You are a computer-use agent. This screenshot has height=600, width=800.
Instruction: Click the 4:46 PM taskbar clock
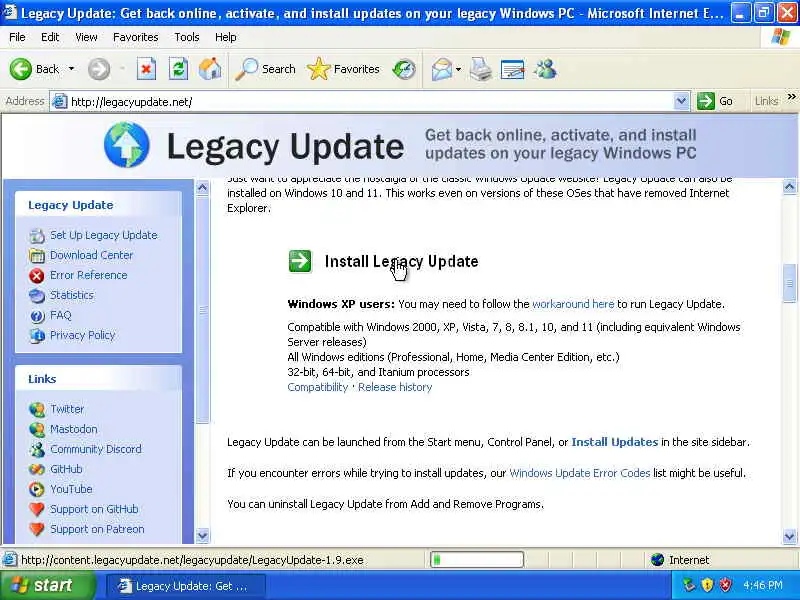tap(763, 585)
